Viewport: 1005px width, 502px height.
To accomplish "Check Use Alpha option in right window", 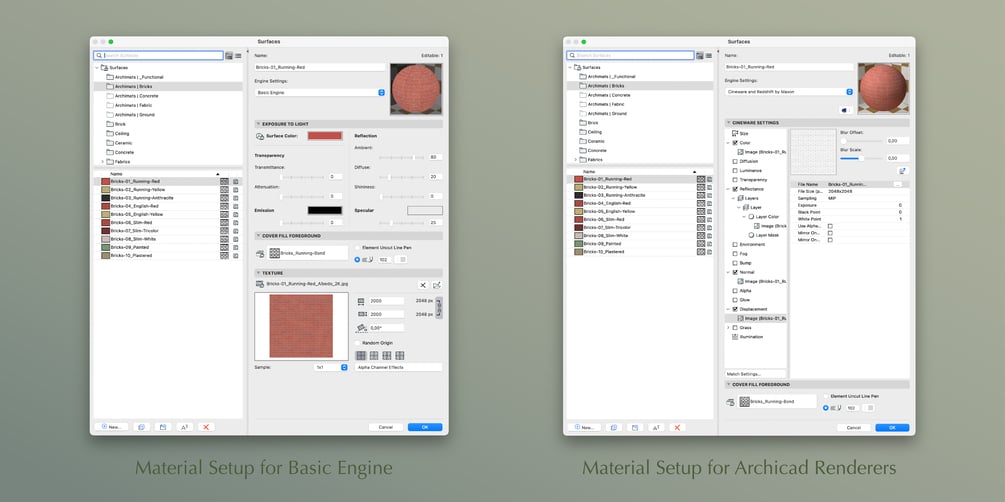I will [x=830, y=226].
